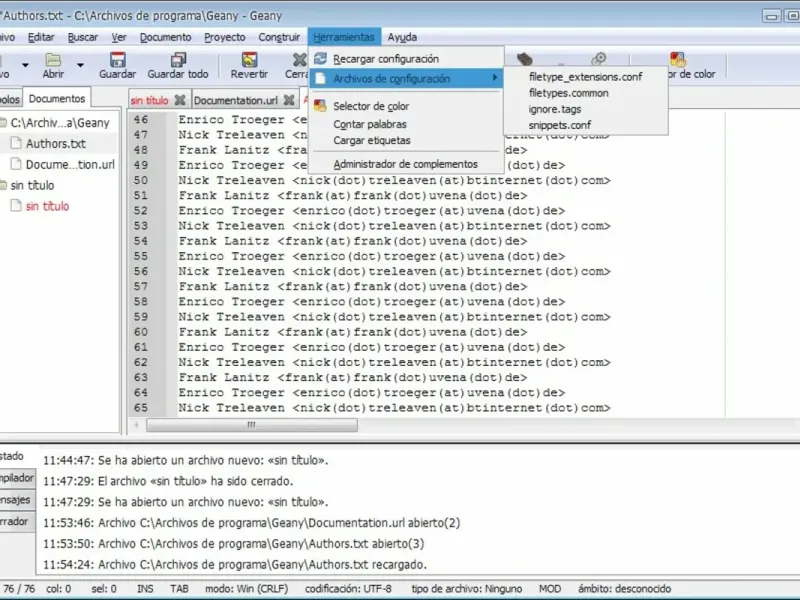Screen dimensions: 800x600
Task: Open the Construir menu
Action: click(x=279, y=37)
